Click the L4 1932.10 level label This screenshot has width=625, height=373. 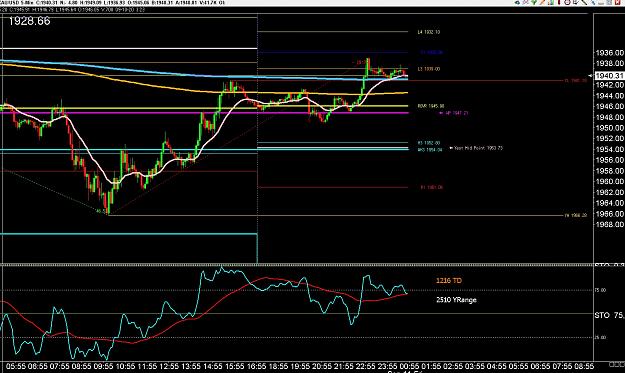point(429,32)
